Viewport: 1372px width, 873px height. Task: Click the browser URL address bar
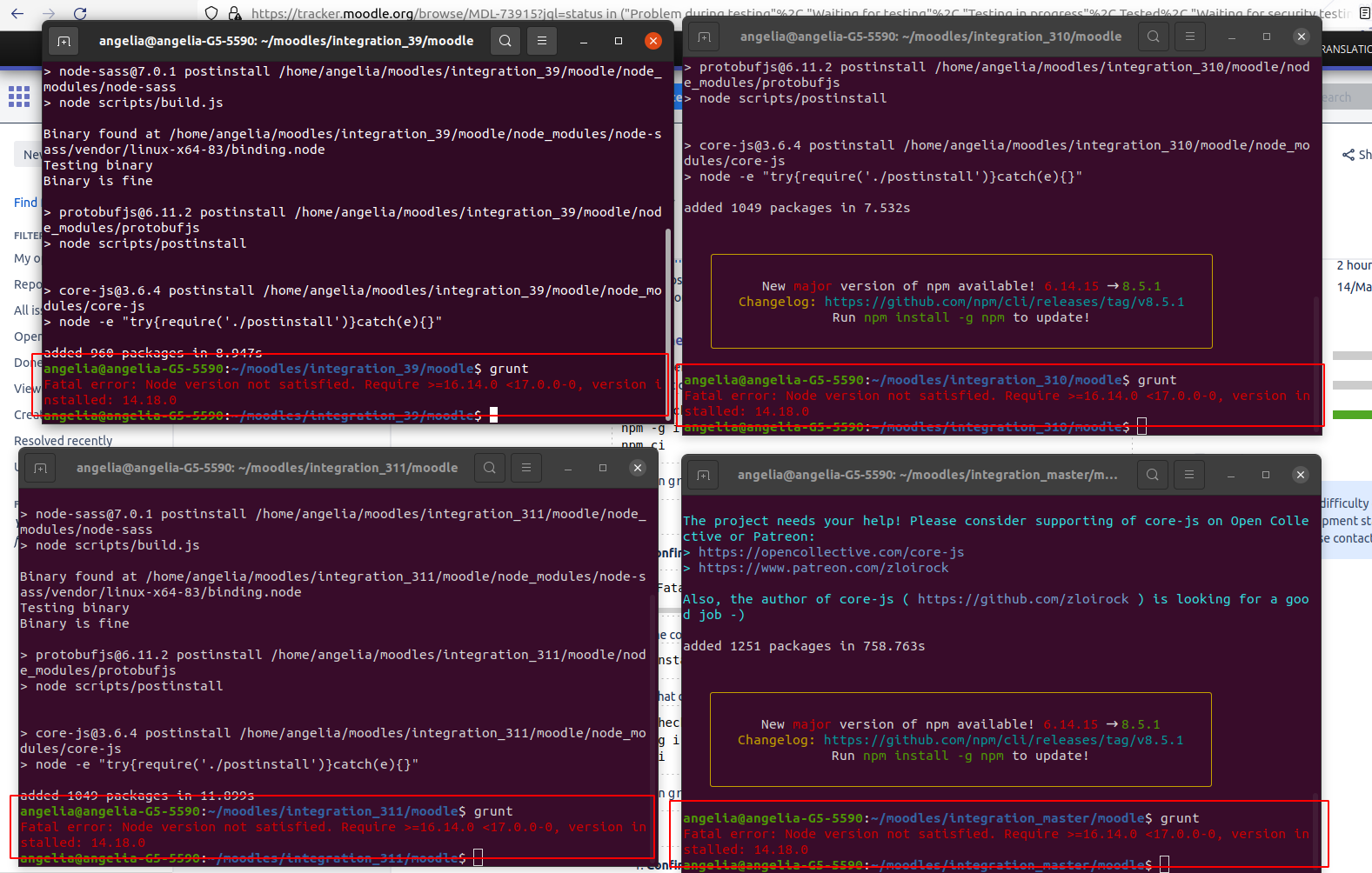[x=800, y=13]
